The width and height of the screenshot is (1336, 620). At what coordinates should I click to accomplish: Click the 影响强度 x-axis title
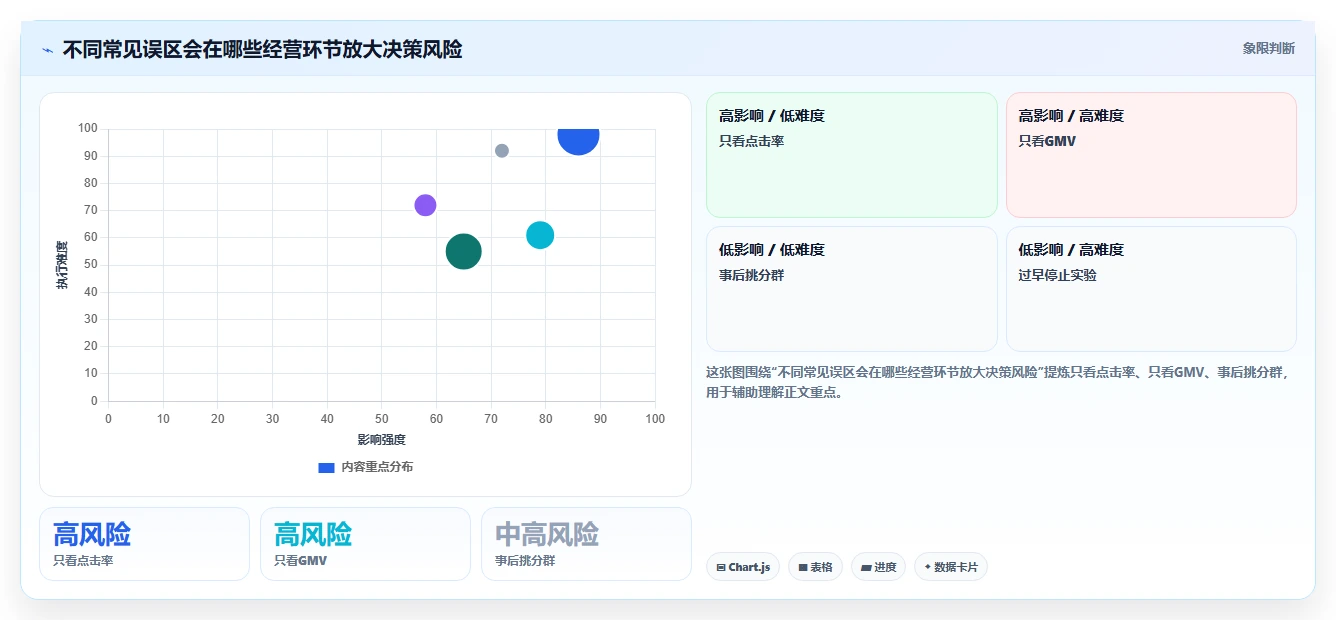pyautogui.click(x=381, y=439)
